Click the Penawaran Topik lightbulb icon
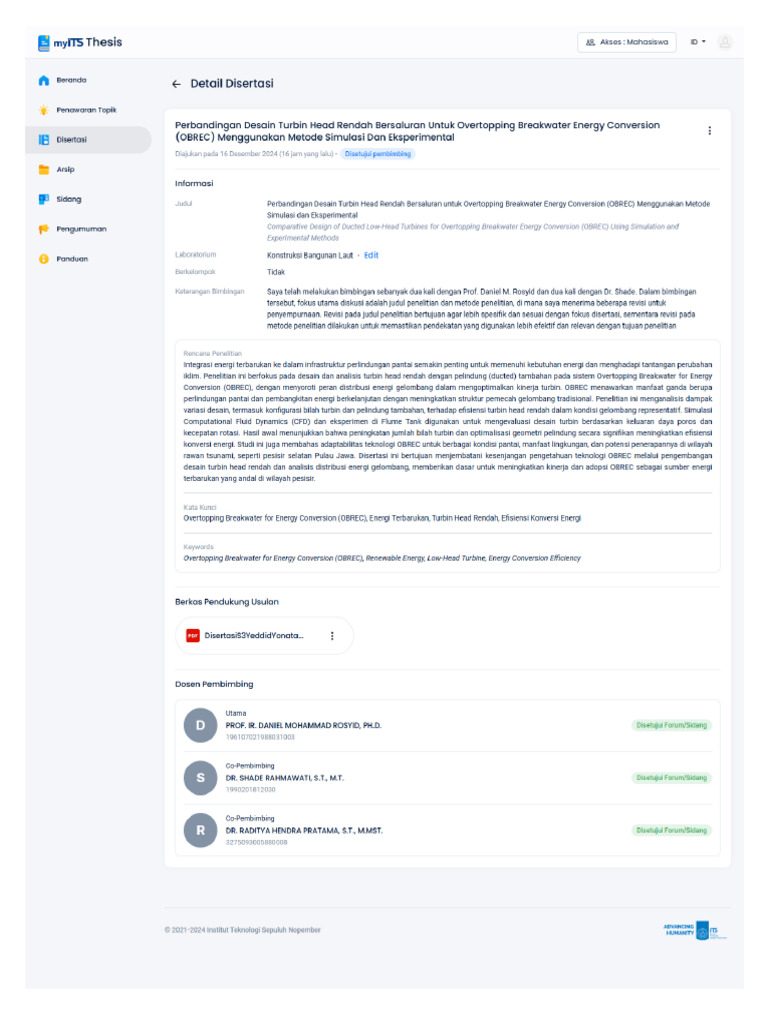The image size is (768, 1024). [43, 110]
